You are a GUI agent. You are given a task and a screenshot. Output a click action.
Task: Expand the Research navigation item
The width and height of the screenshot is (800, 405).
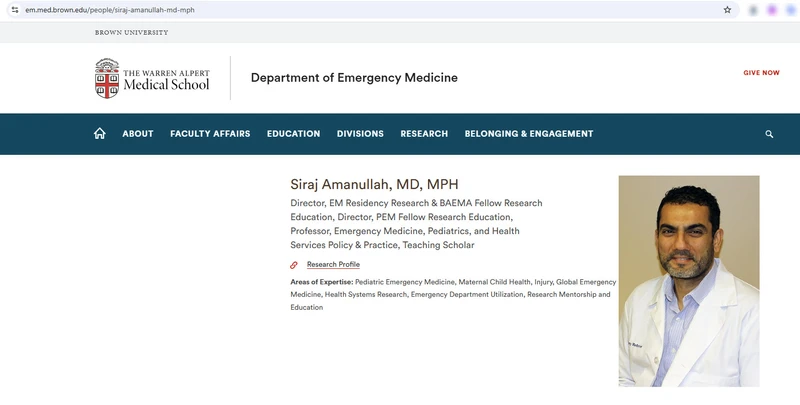(424, 134)
